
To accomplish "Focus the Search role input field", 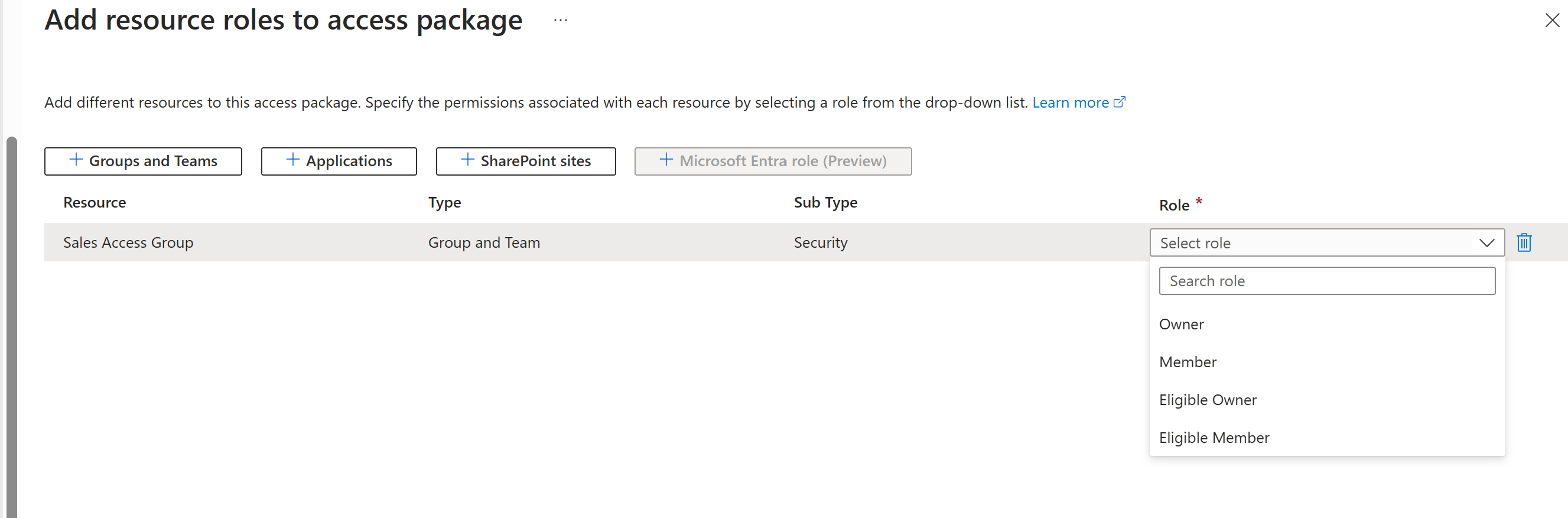I will point(1326,281).
